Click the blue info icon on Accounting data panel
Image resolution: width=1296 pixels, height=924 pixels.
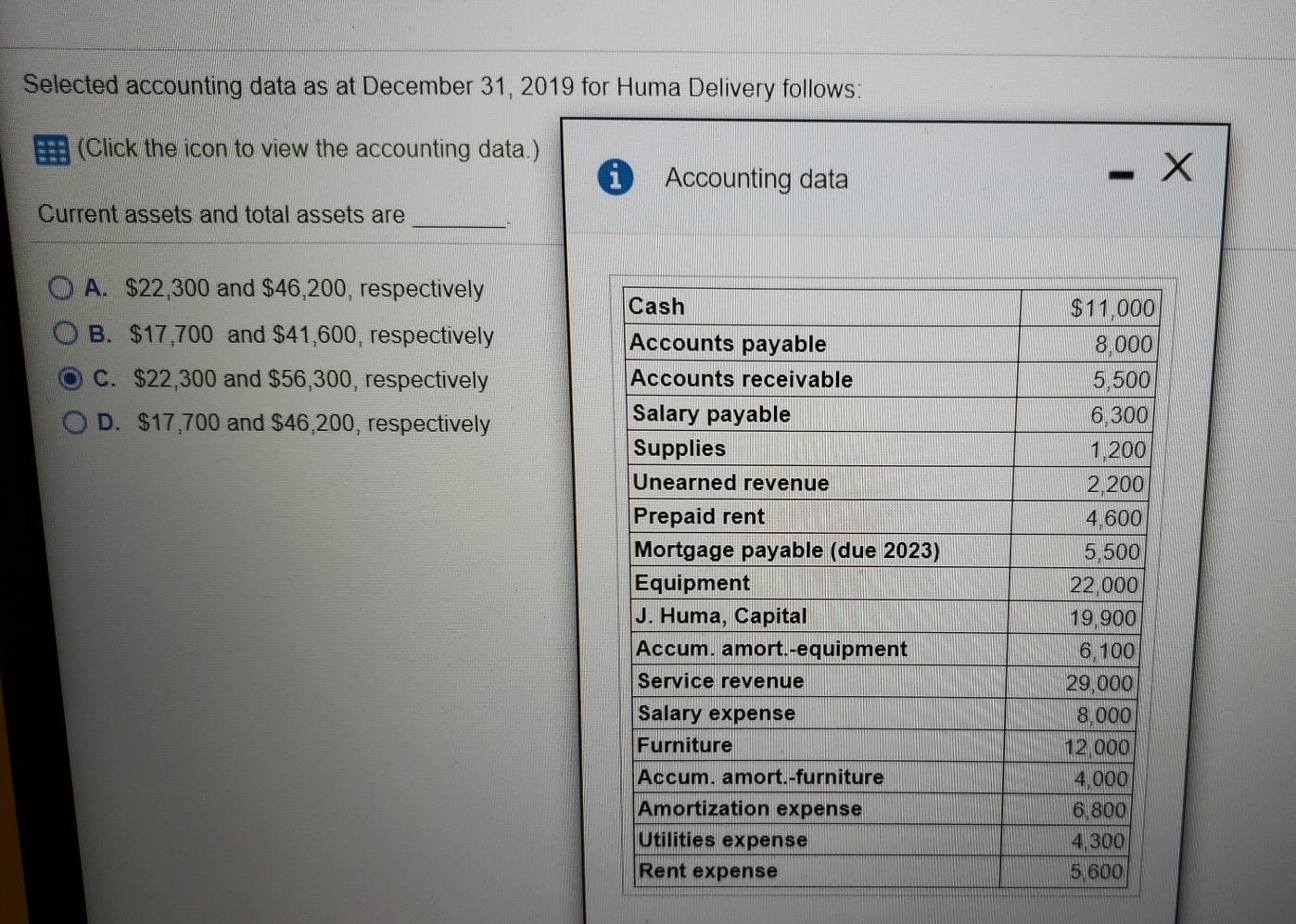pos(616,178)
